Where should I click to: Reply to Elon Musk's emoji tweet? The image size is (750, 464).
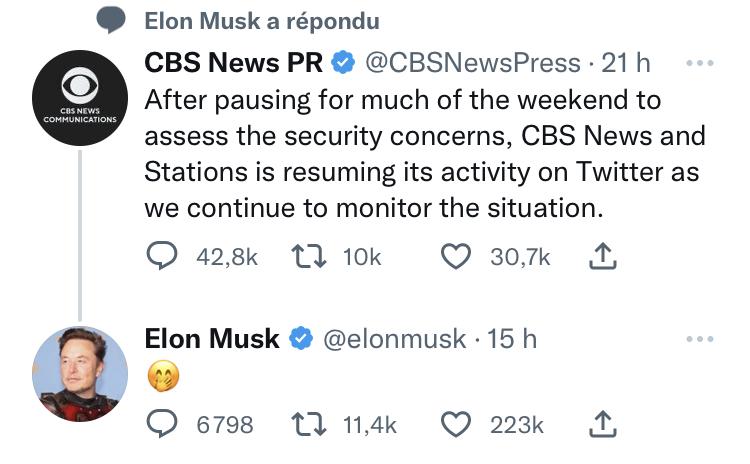(x=162, y=425)
